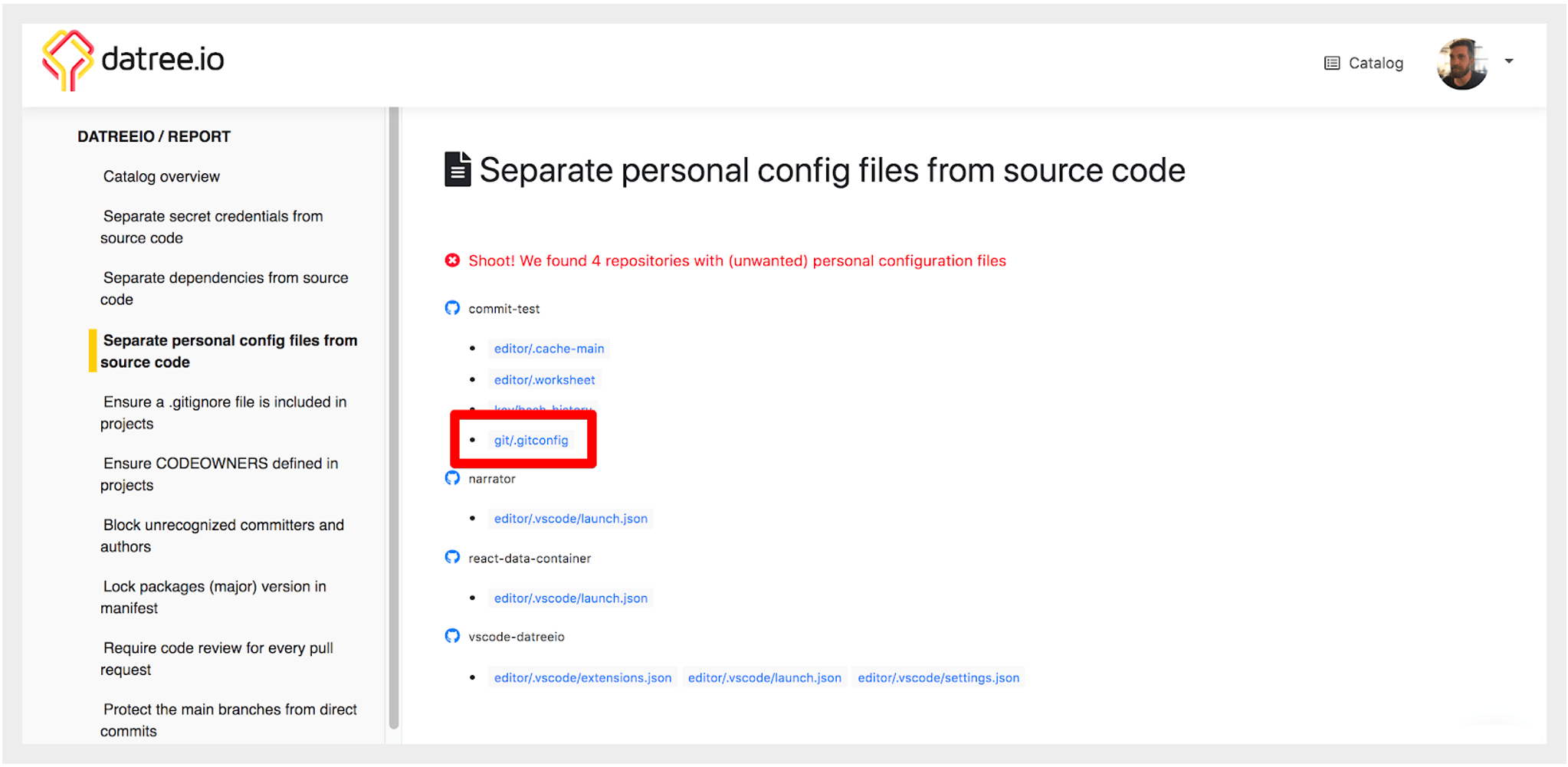
Task: Click the Catalog list icon in header
Action: [1332, 63]
